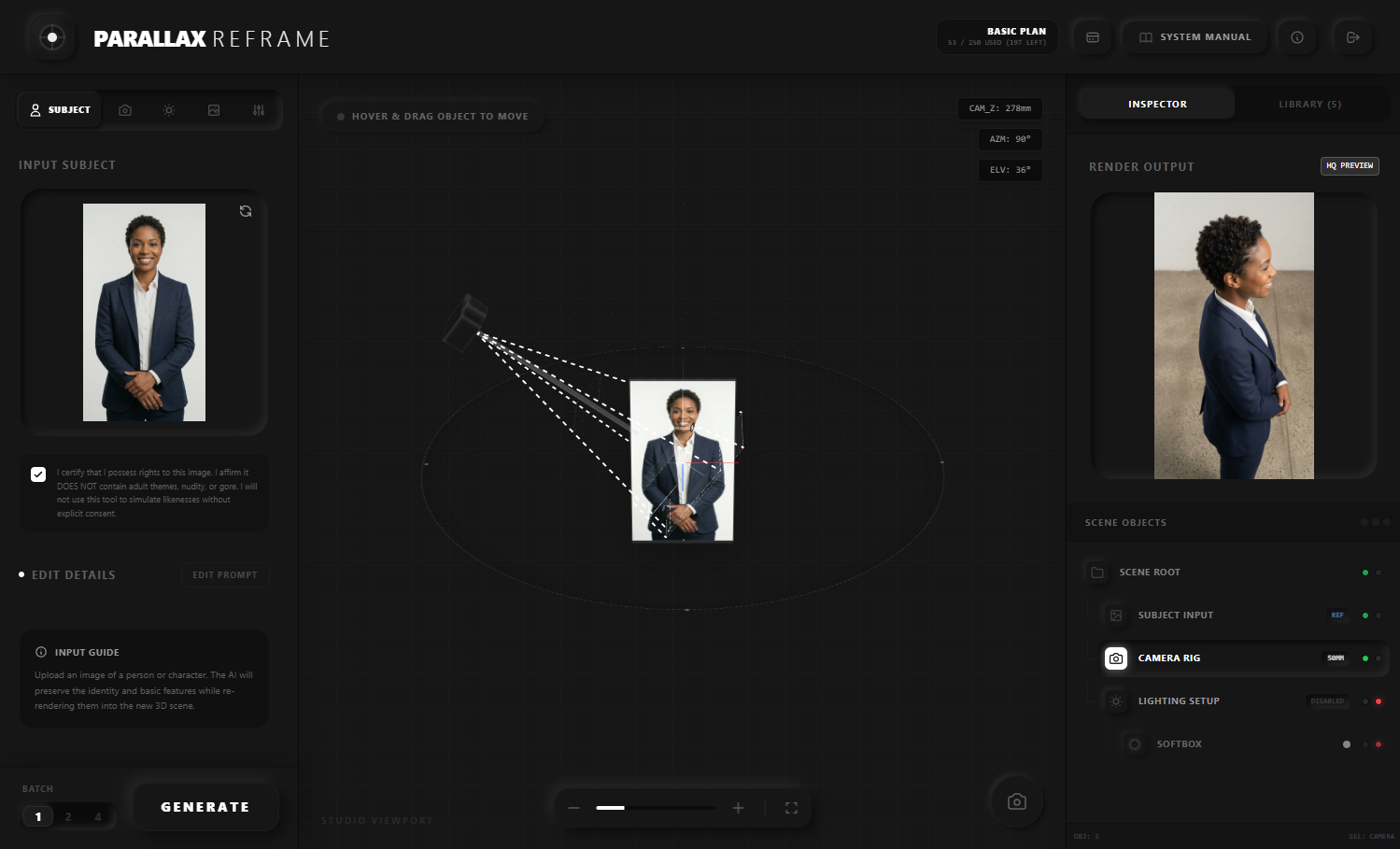This screenshot has height=849, width=1400.
Task: Click the viewport snapshot camera button
Action: (x=1017, y=801)
